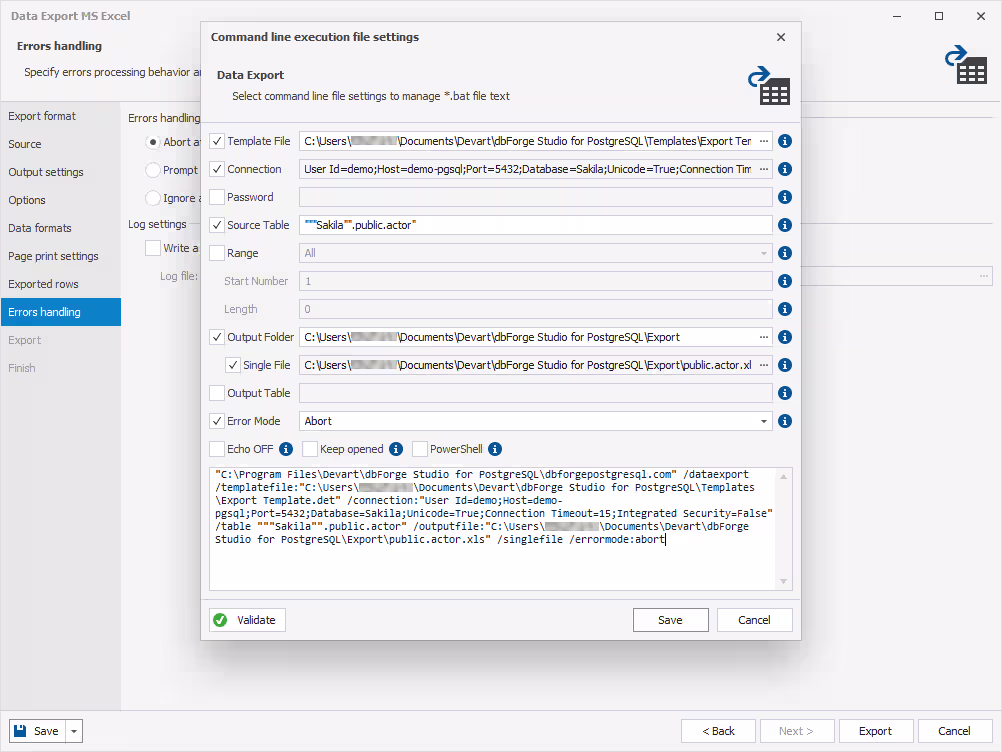Toggle Write log checkbox in Log settings

click(x=153, y=248)
